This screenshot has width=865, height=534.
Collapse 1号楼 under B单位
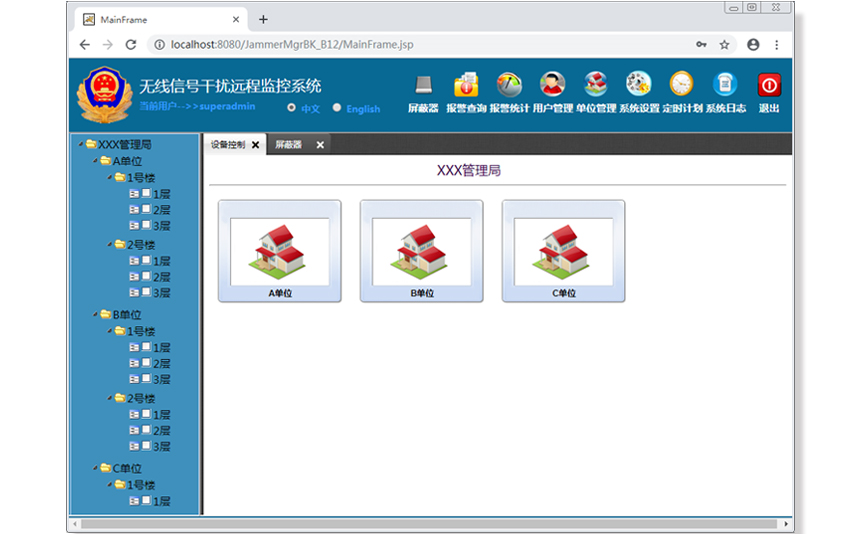tap(110, 331)
